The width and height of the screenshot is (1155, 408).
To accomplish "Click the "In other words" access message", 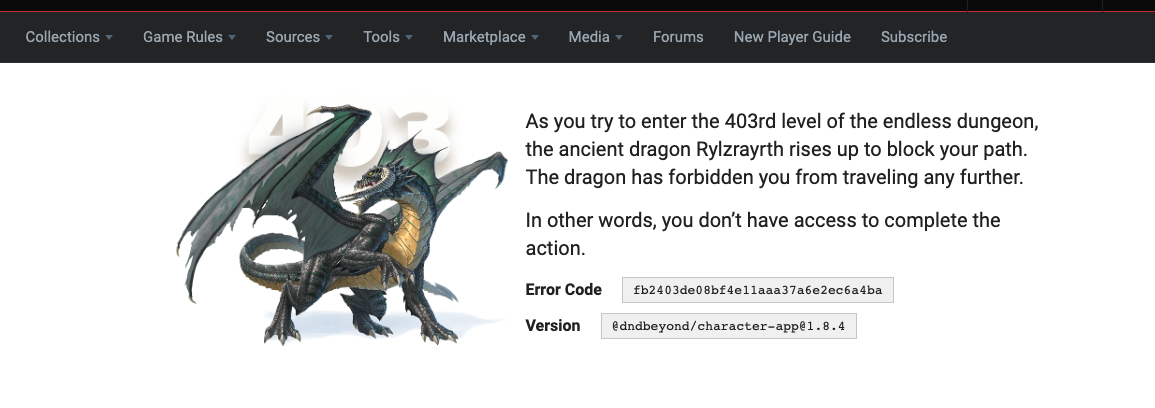I will [x=762, y=234].
